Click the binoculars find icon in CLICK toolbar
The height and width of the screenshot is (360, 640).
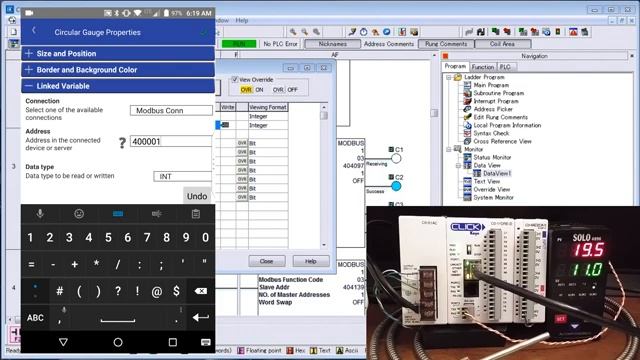coord(480,32)
